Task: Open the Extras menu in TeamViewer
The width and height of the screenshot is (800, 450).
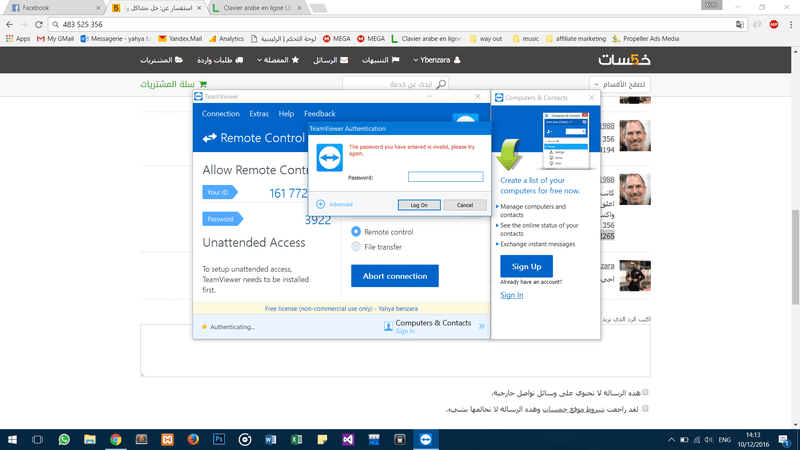Action: point(259,113)
